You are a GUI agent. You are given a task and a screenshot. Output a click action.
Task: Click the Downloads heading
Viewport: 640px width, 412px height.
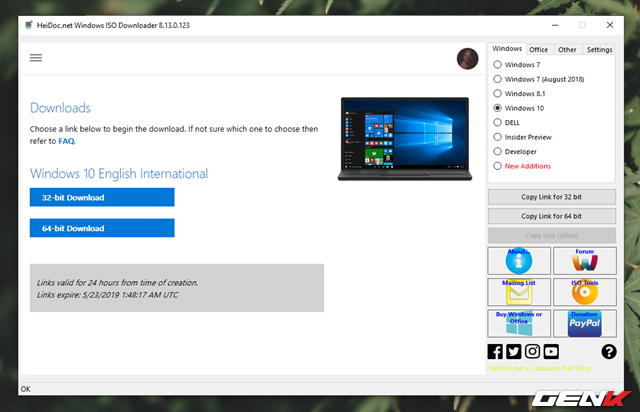click(x=60, y=108)
